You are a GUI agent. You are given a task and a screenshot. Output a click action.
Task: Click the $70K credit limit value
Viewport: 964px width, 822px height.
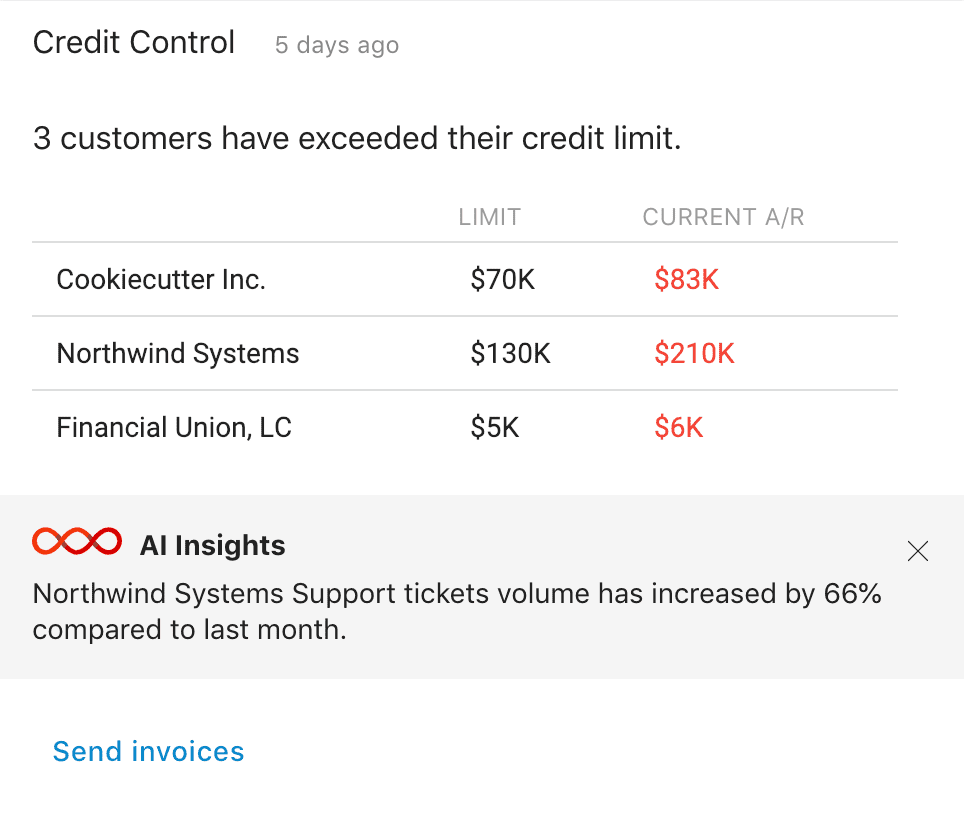pos(502,279)
